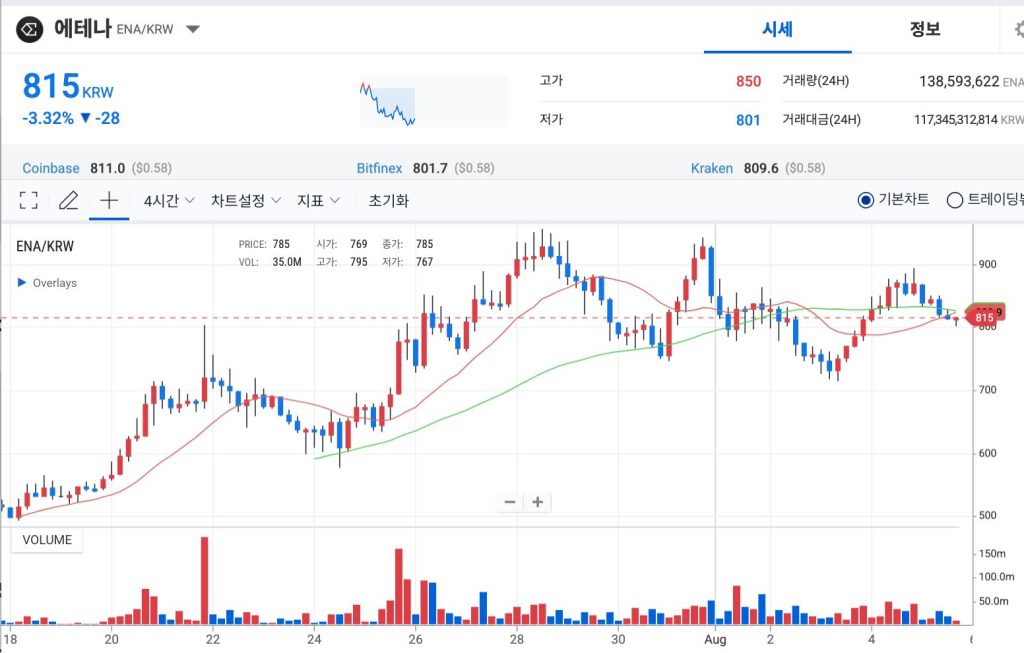Open the coin selector arrow beside 에테나
The width and height of the screenshot is (1024, 653).
(x=192, y=29)
